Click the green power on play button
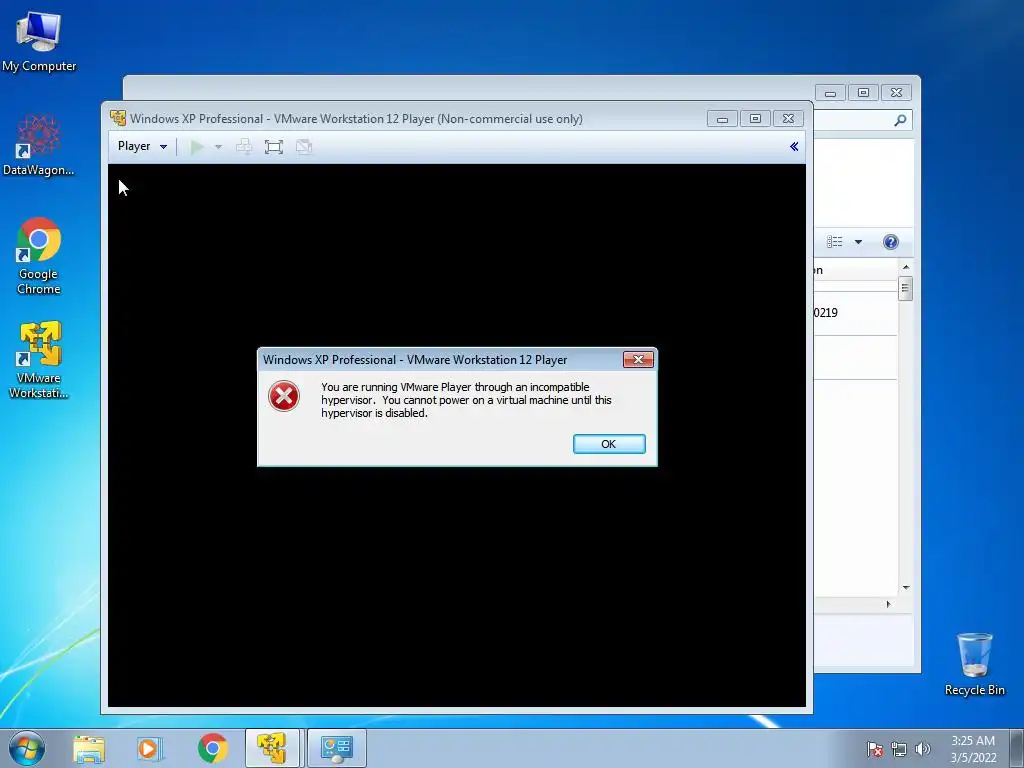The image size is (1024, 768). pyautogui.click(x=197, y=146)
